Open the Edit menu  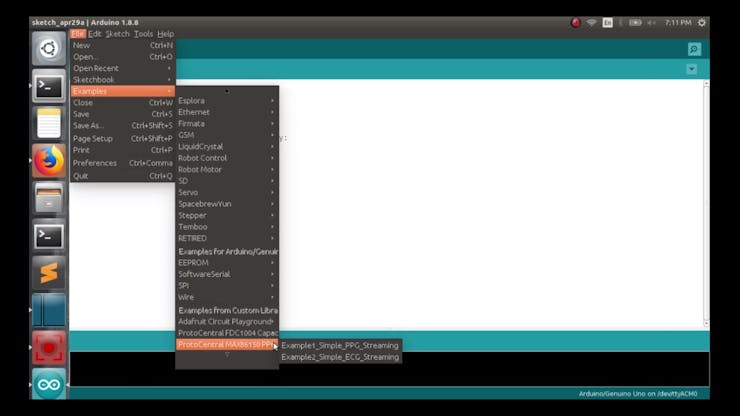click(x=94, y=34)
